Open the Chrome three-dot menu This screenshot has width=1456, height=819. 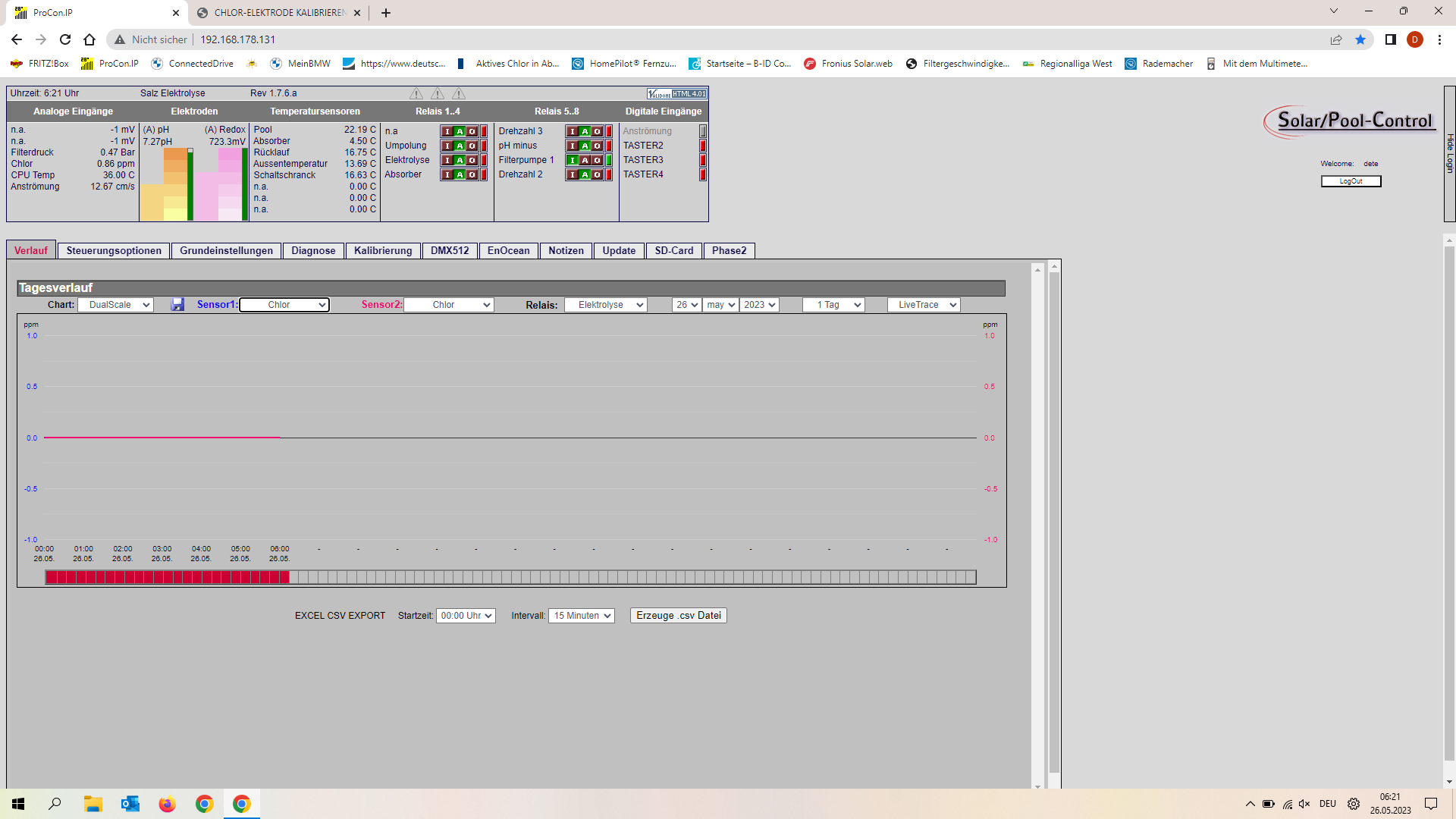click(x=1439, y=39)
